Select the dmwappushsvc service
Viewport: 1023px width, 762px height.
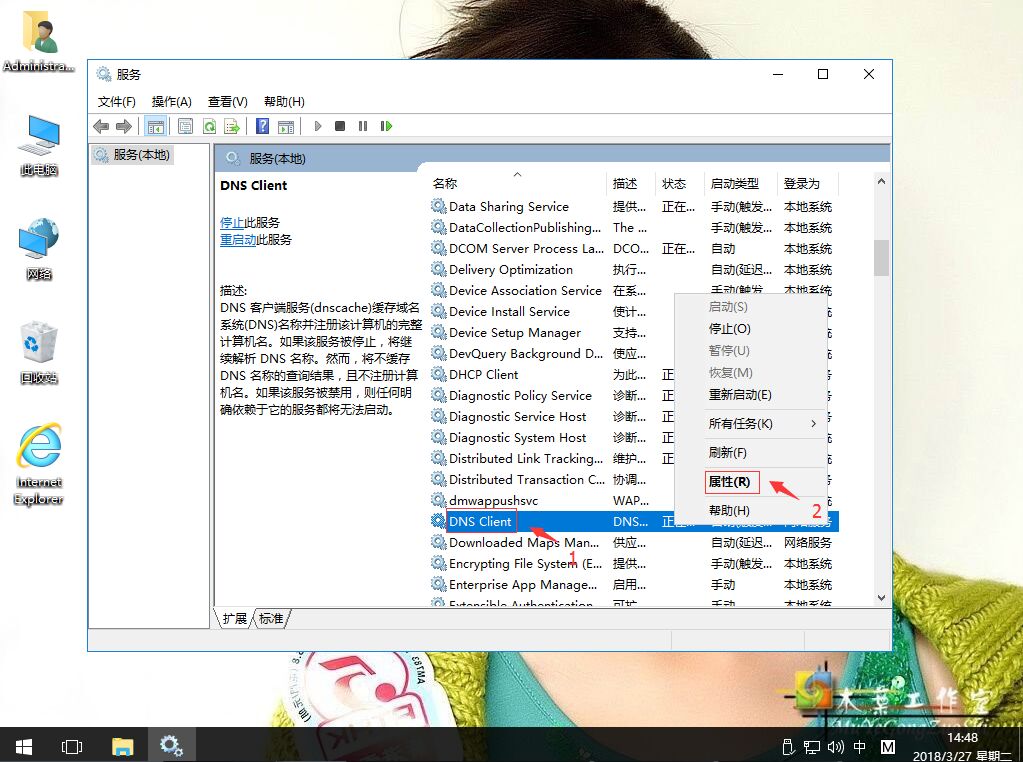[x=551, y=500]
